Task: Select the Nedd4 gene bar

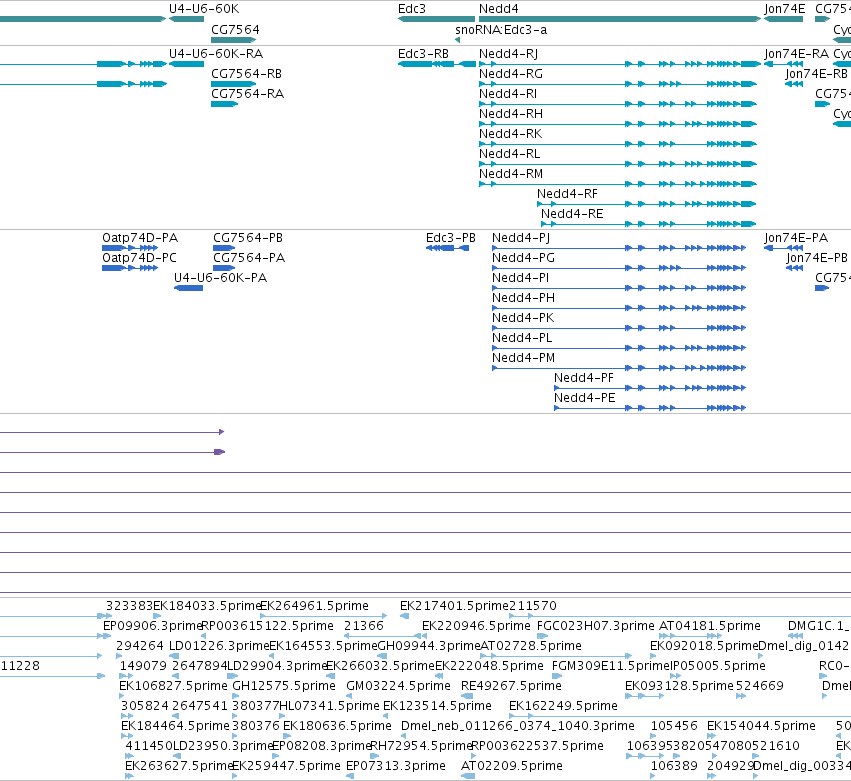Action: pos(620,19)
